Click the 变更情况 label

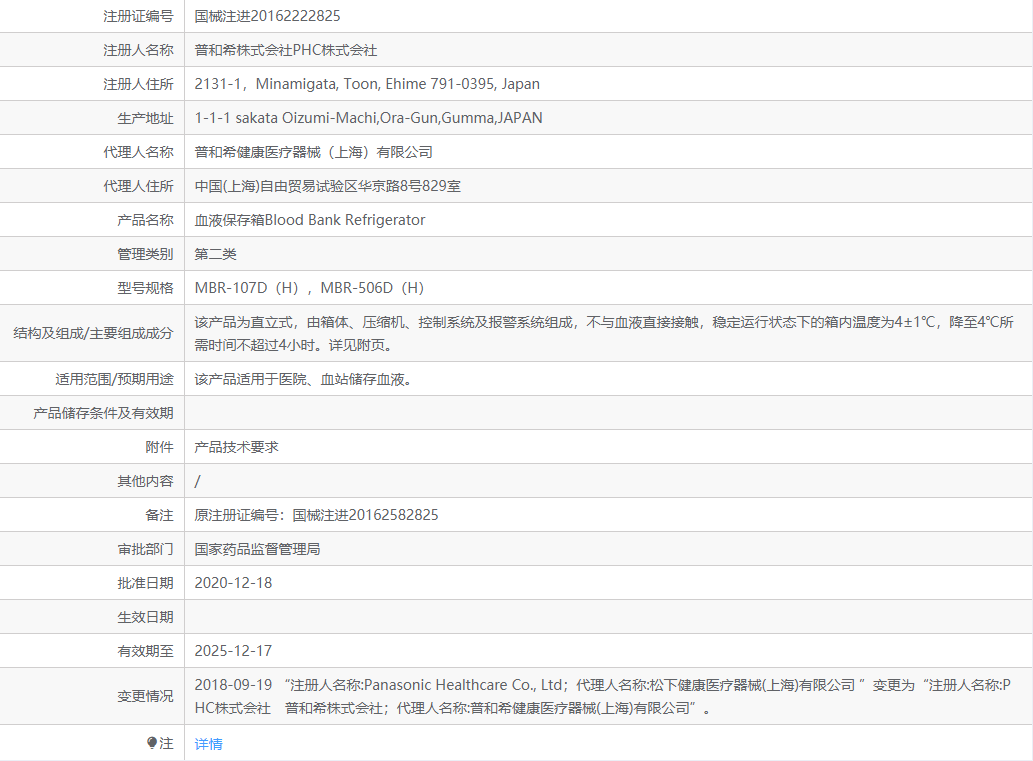point(146,696)
